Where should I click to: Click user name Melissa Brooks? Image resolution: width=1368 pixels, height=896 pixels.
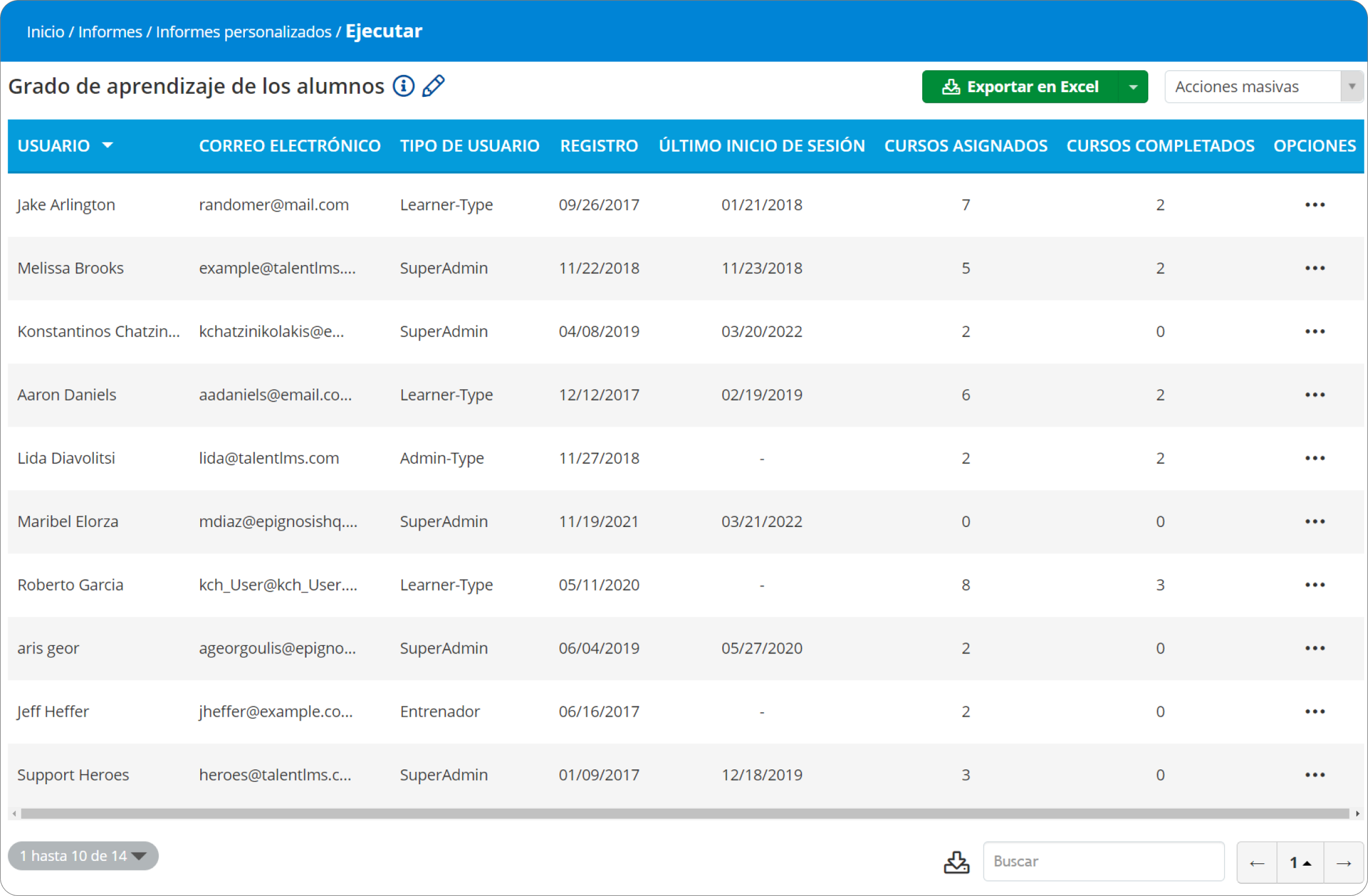click(70, 269)
